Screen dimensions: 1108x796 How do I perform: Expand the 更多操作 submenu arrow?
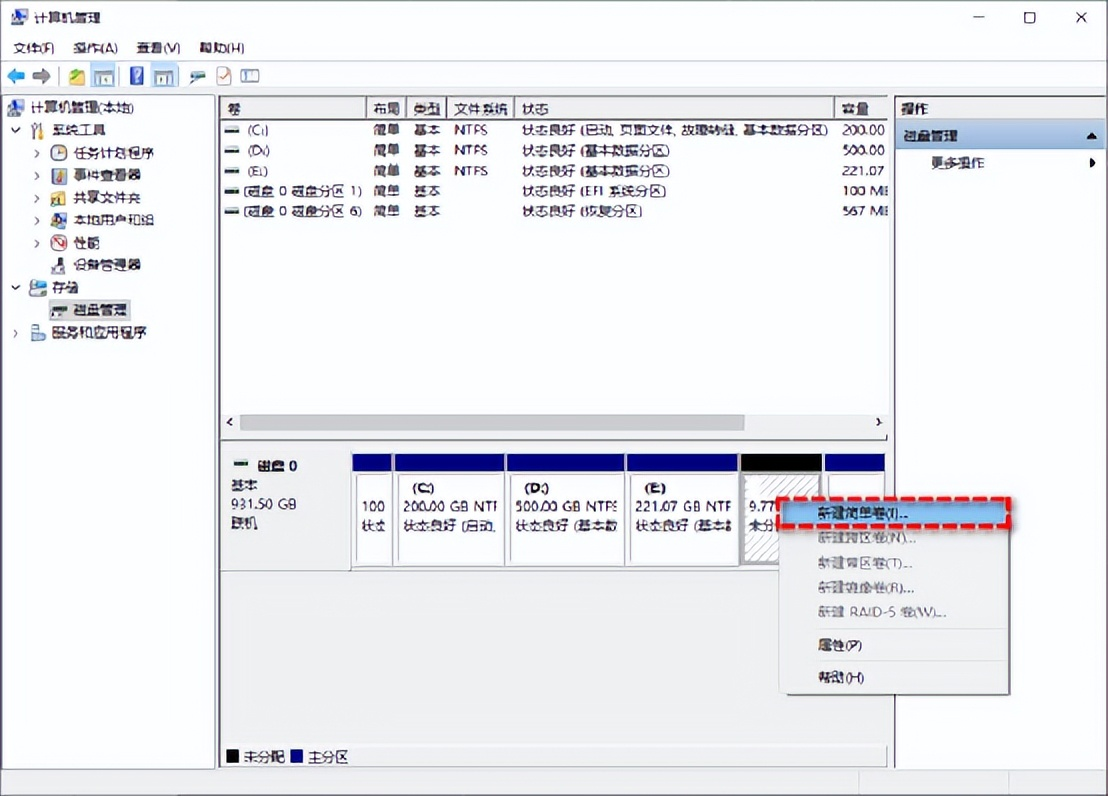tap(1092, 163)
